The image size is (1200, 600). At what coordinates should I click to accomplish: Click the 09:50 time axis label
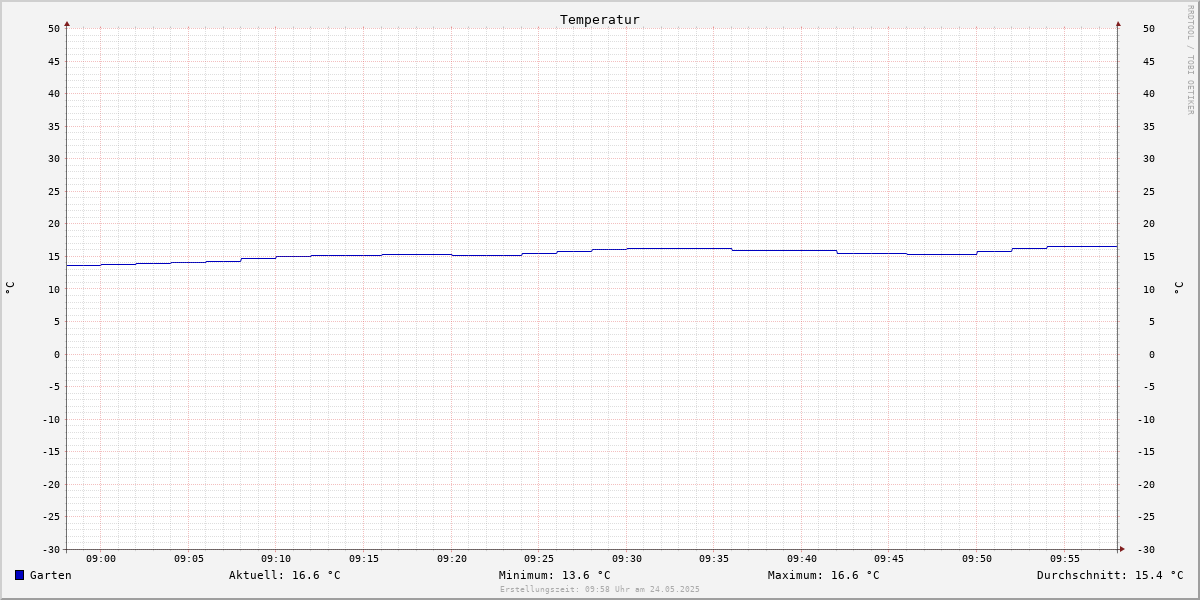tap(977, 559)
